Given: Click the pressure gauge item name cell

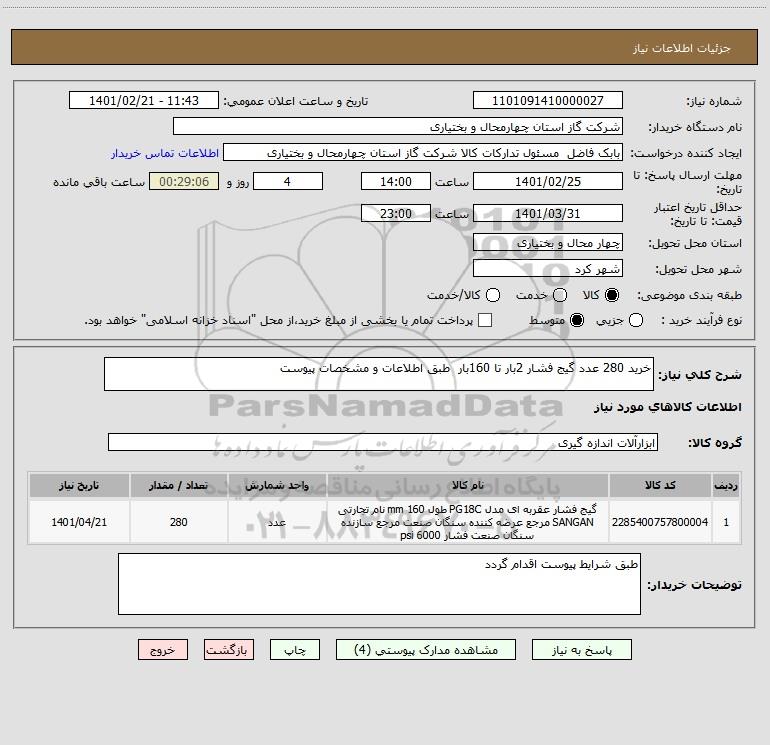Looking at the screenshot, I should [x=468, y=522].
